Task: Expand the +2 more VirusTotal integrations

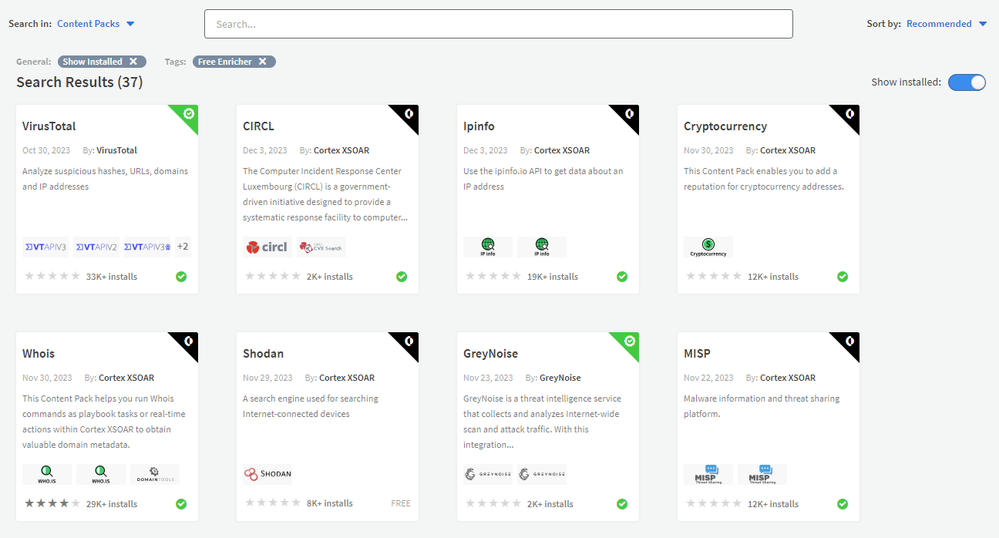Action: (x=183, y=246)
